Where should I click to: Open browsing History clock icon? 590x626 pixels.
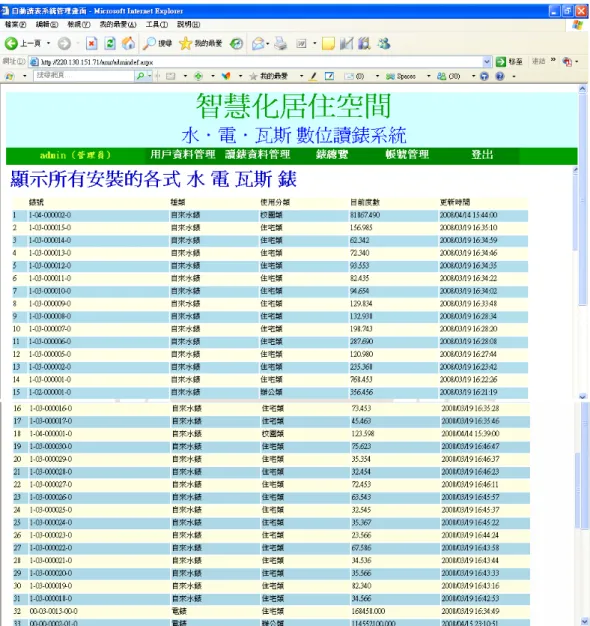coord(236,44)
